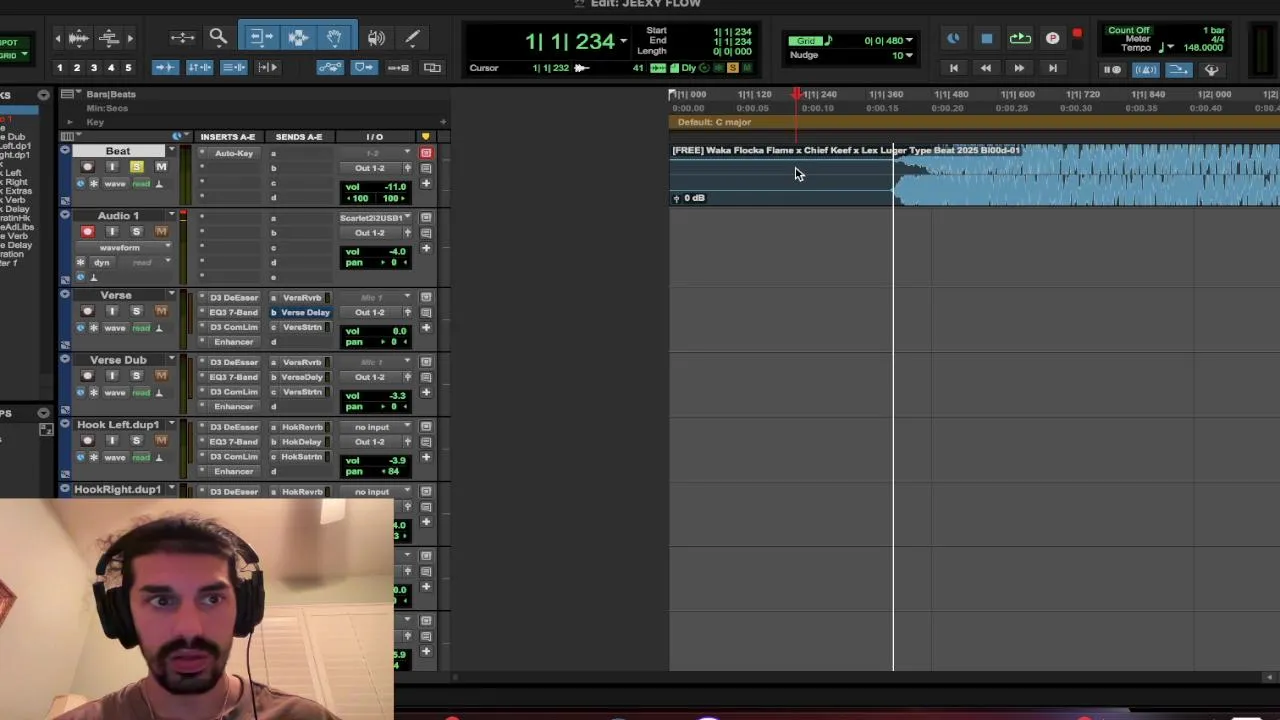
Task: Click the Online/play transport button
Action: [x=953, y=38]
